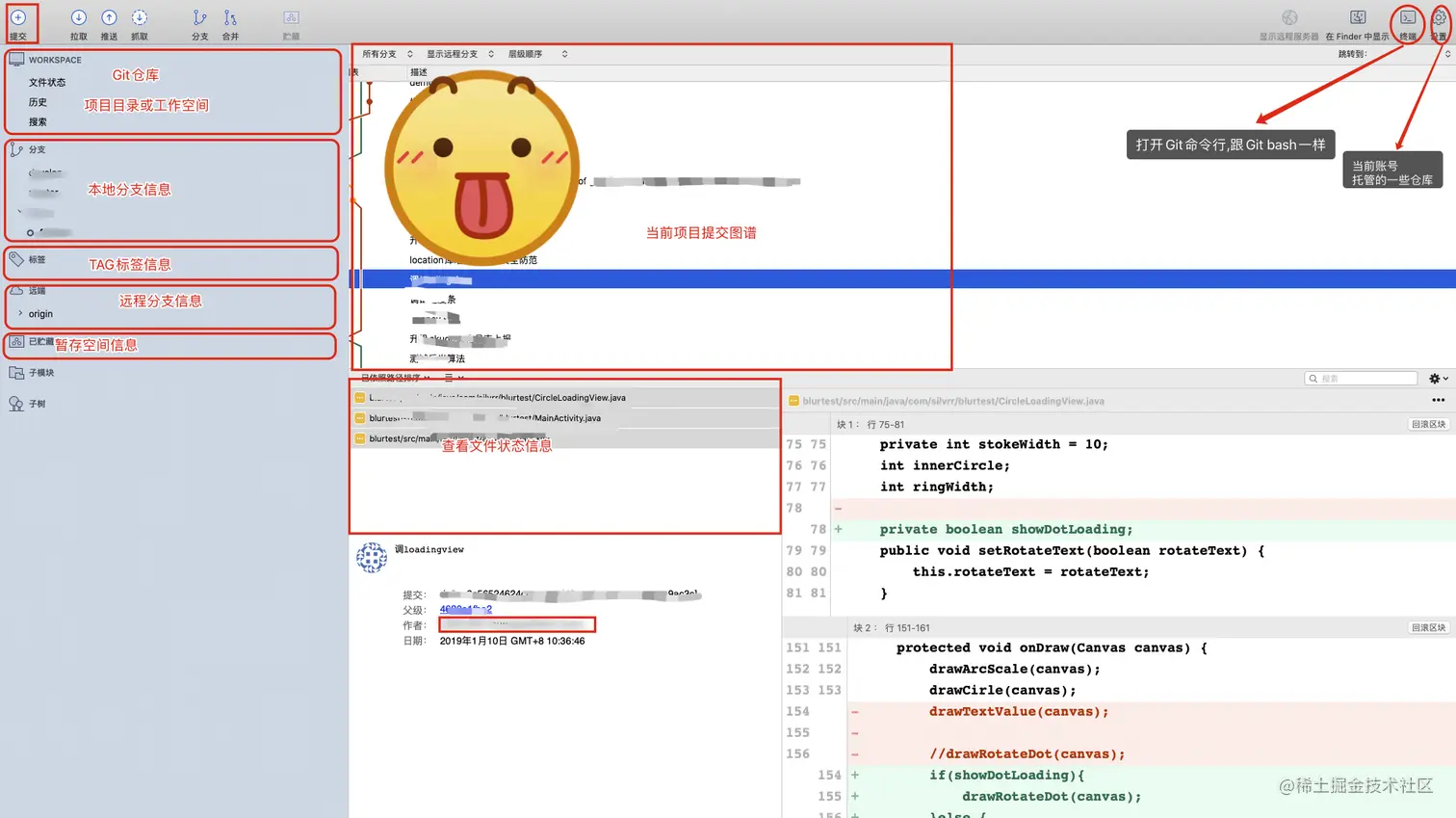
Task: Click the removed line '//drawRotateDot(canvas);'
Action: pos(1027,753)
